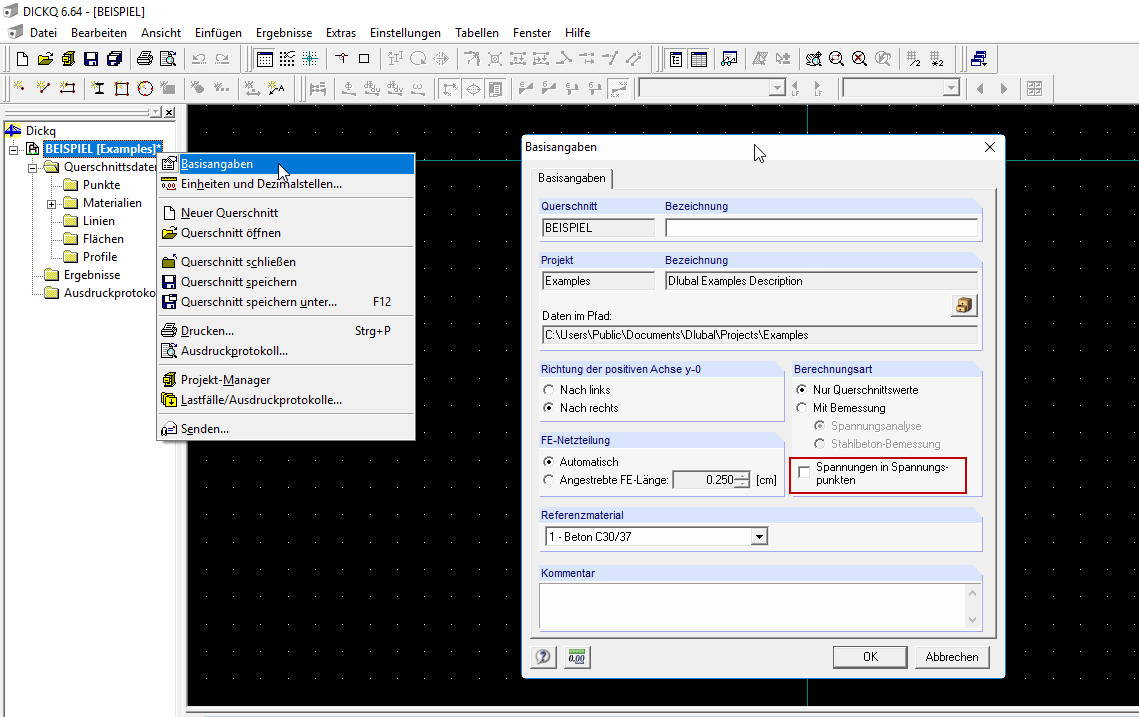Image resolution: width=1139 pixels, height=717 pixels.
Task: Choose 'Querschnitt speichern unter...' menu entry
Action: click(286, 301)
